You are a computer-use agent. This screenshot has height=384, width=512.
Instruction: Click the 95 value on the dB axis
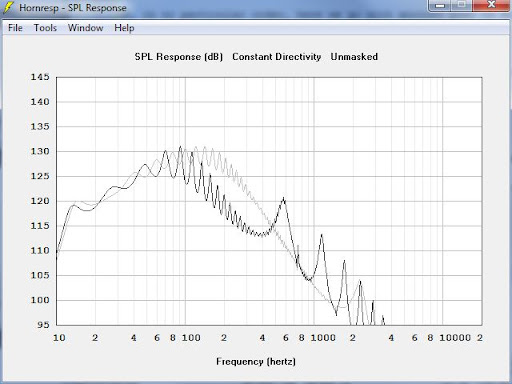click(x=43, y=325)
